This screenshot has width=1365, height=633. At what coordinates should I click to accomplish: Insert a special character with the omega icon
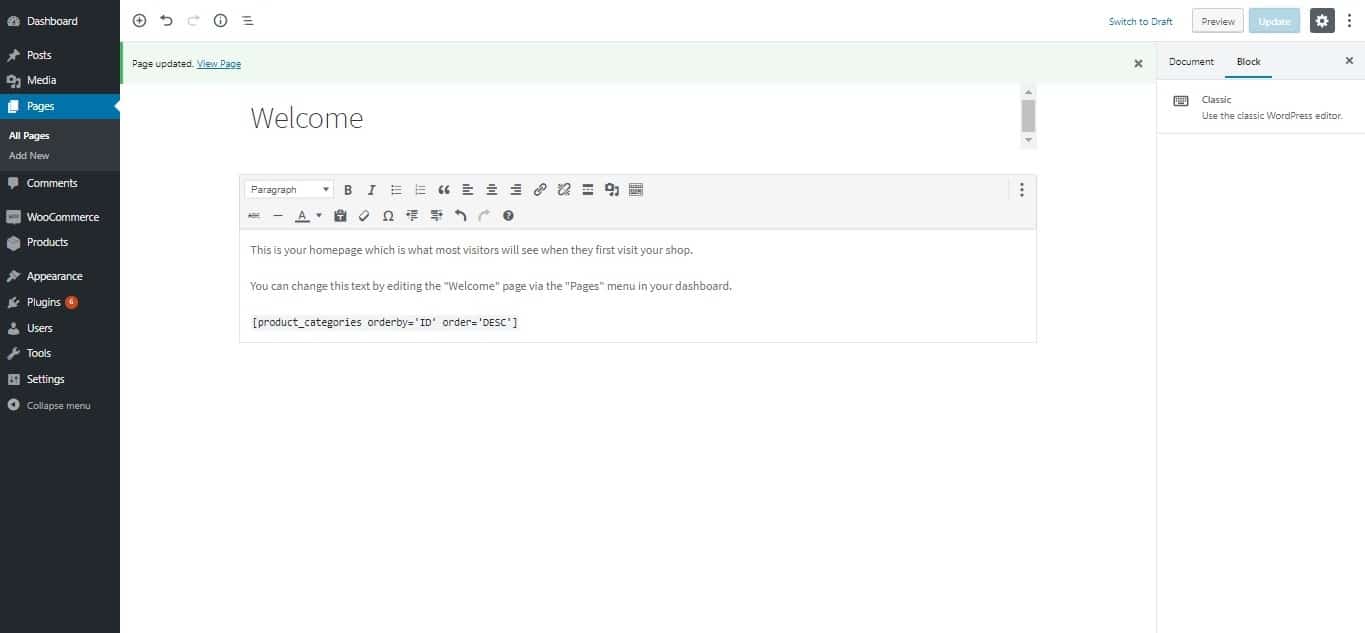(388, 215)
